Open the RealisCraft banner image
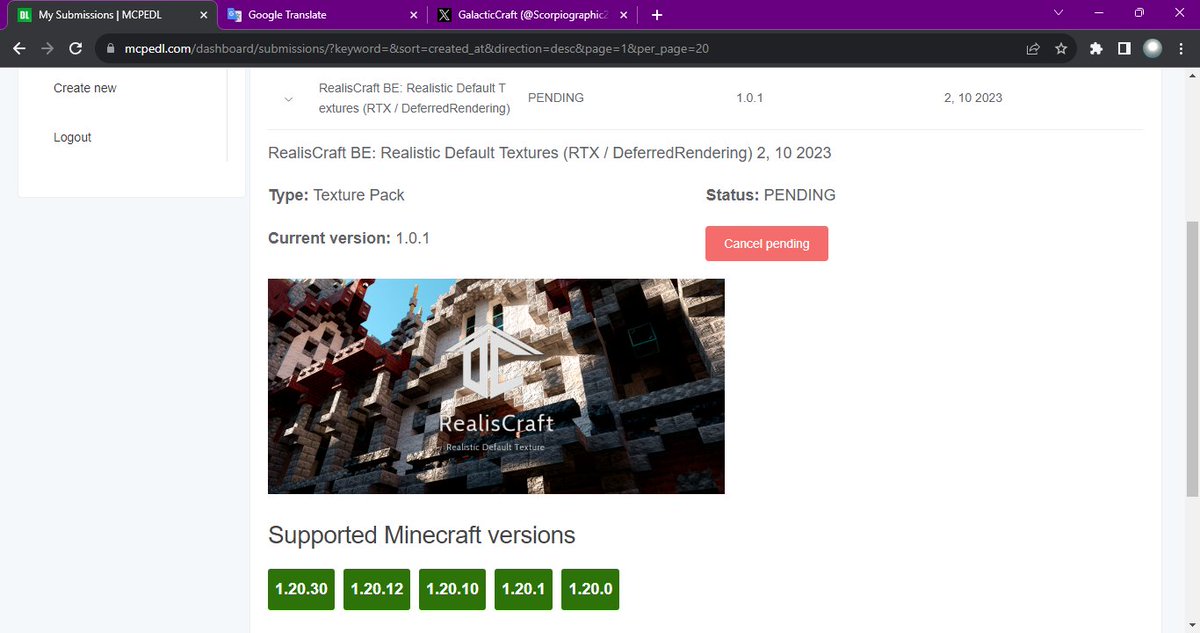This screenshot has height=633, width=1200. 496,386
